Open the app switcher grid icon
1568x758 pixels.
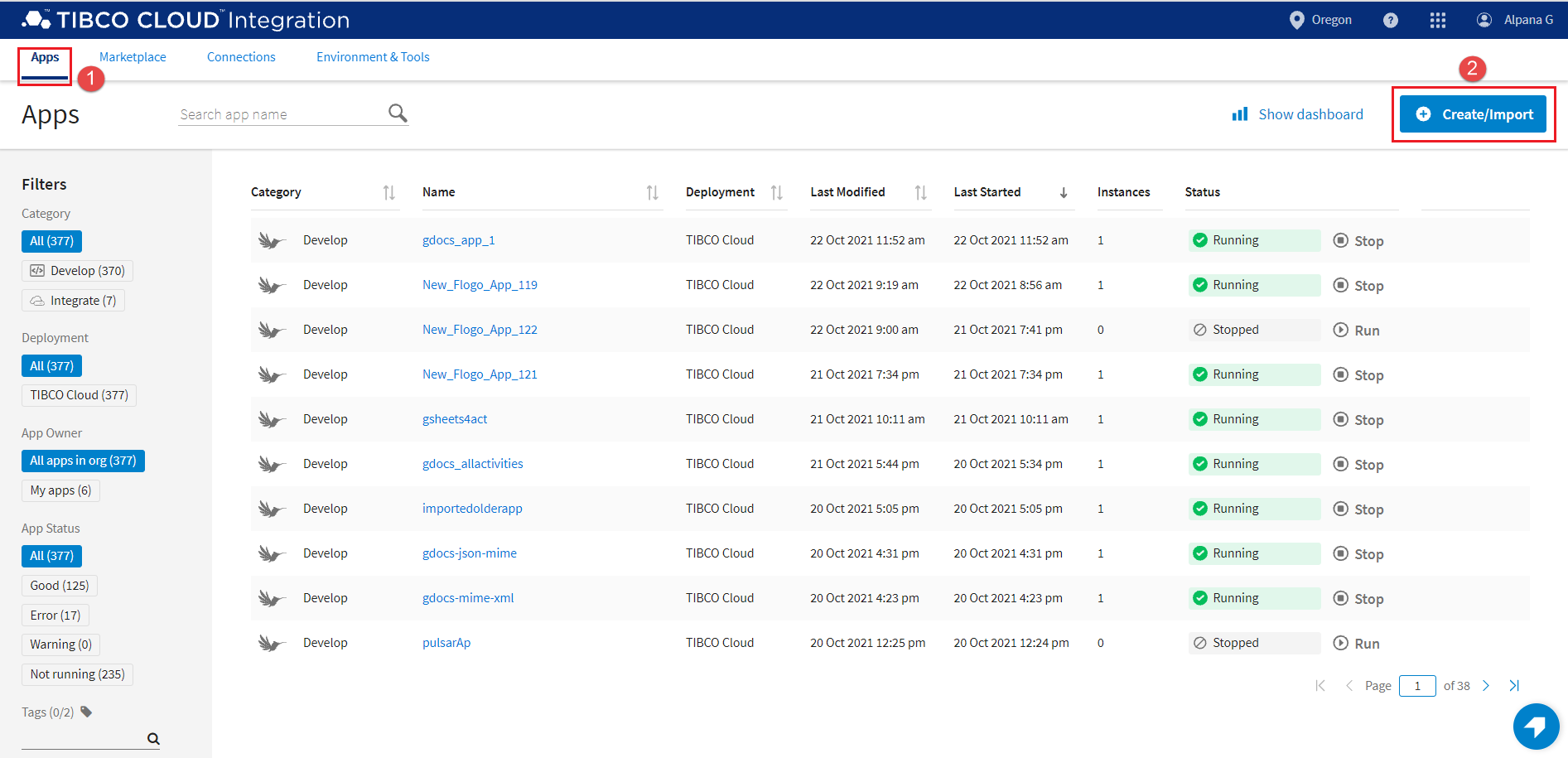click(1438, 20)
